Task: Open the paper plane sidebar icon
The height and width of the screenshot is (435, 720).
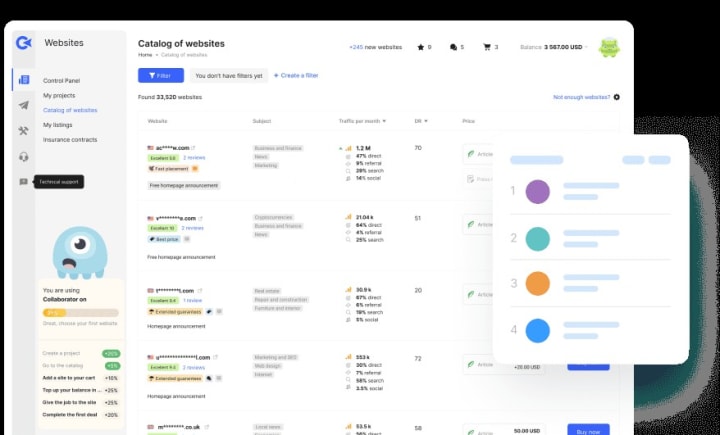Action: pos(24,105)
